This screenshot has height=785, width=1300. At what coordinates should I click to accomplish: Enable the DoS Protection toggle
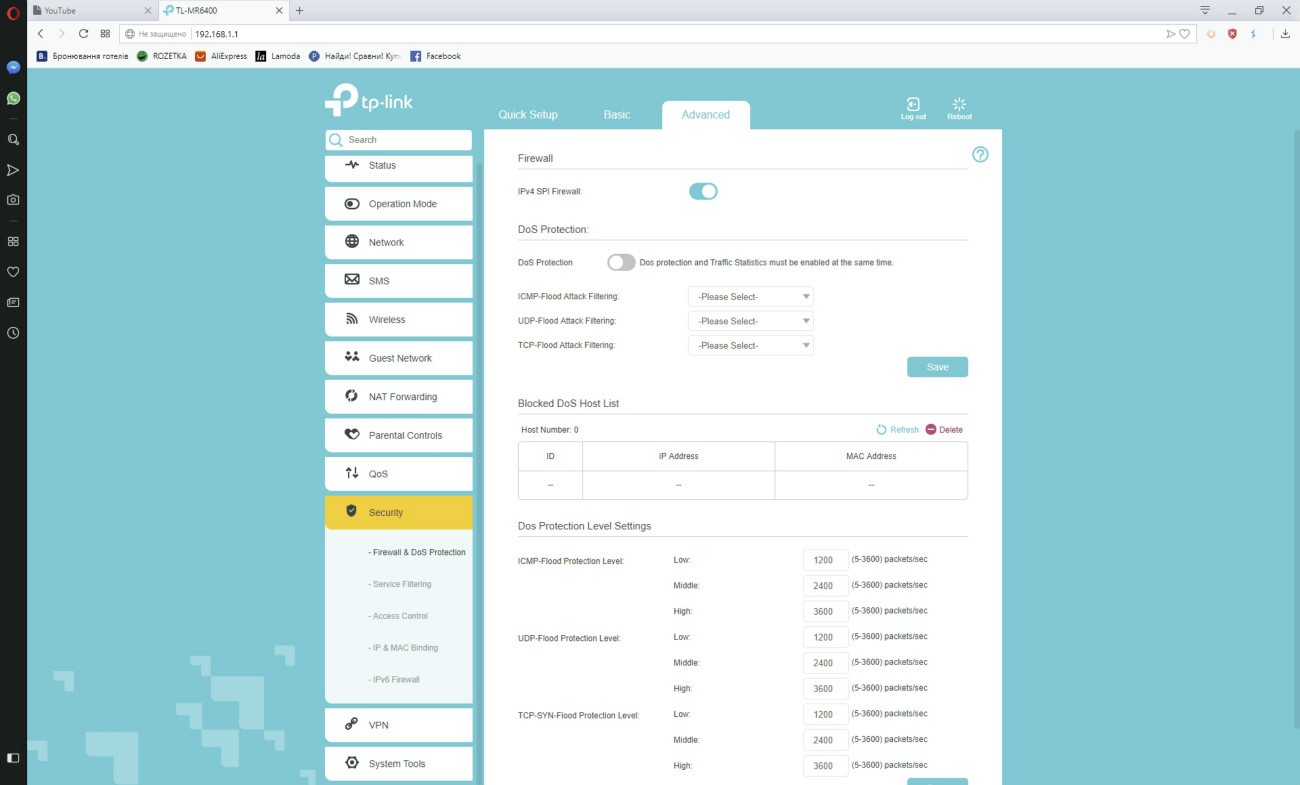click(x=621, y=262)
